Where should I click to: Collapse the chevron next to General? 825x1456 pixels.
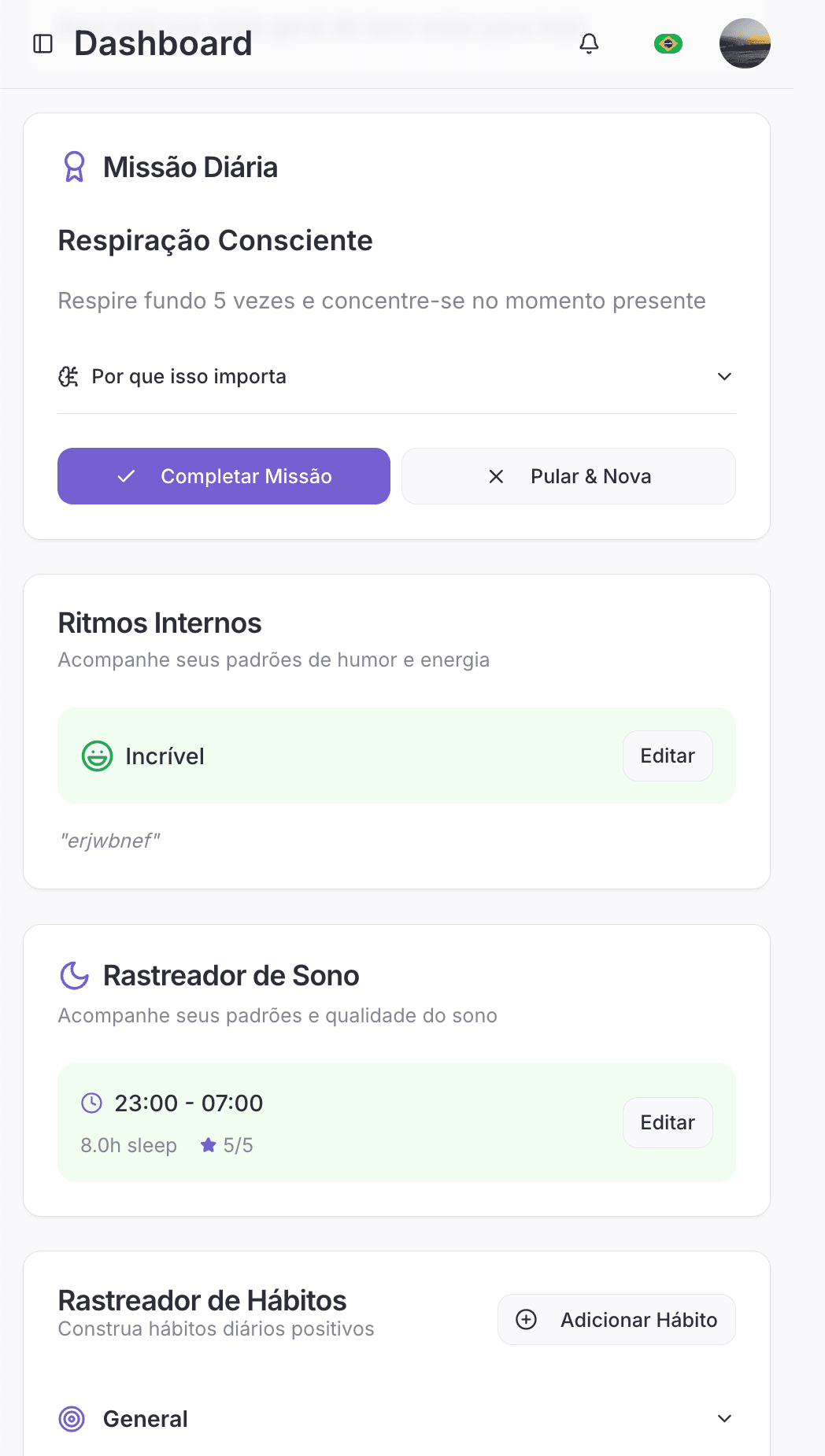(723, 1418)
